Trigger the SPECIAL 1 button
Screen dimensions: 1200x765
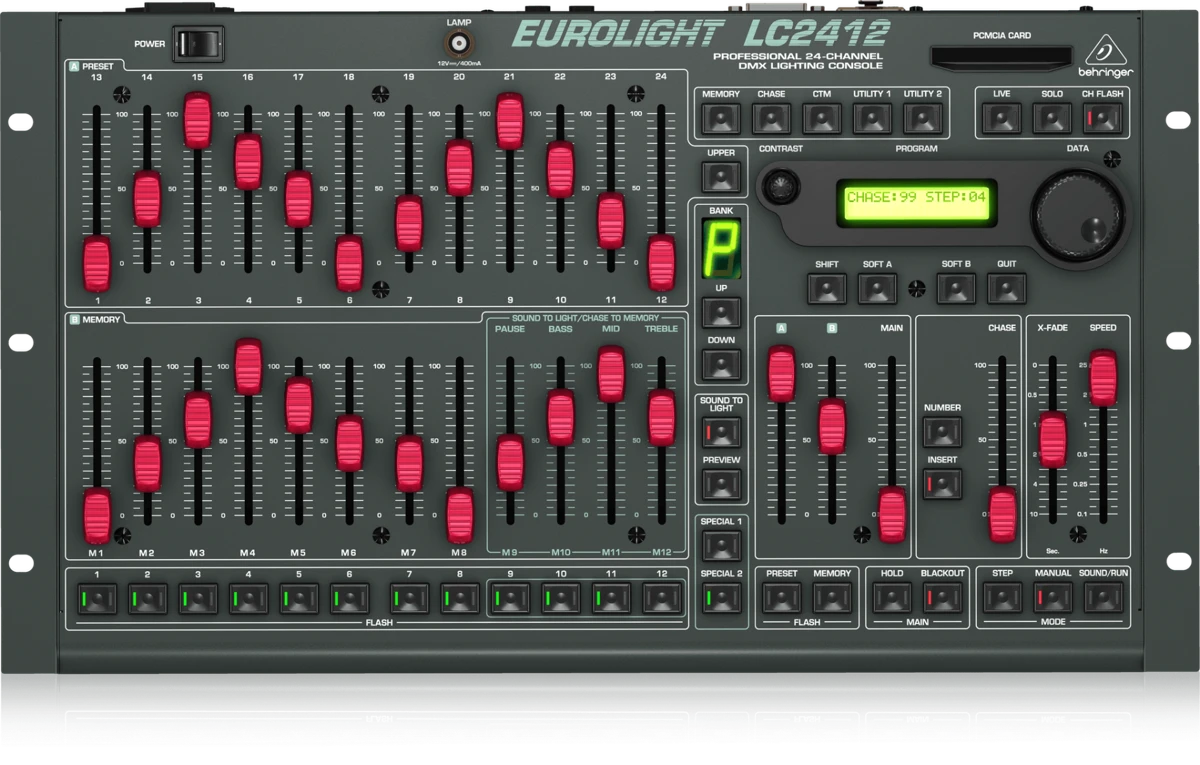pos(721,546)
